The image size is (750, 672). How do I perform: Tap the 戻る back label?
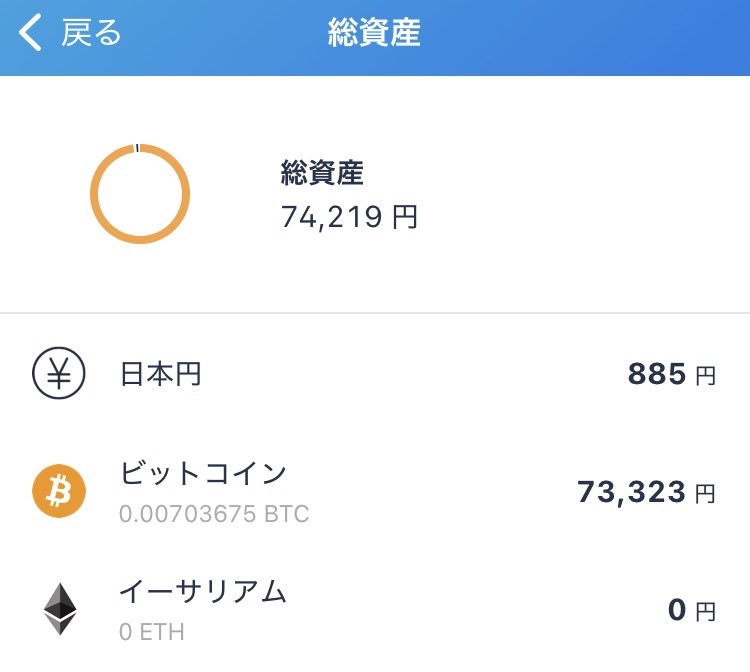91,33
